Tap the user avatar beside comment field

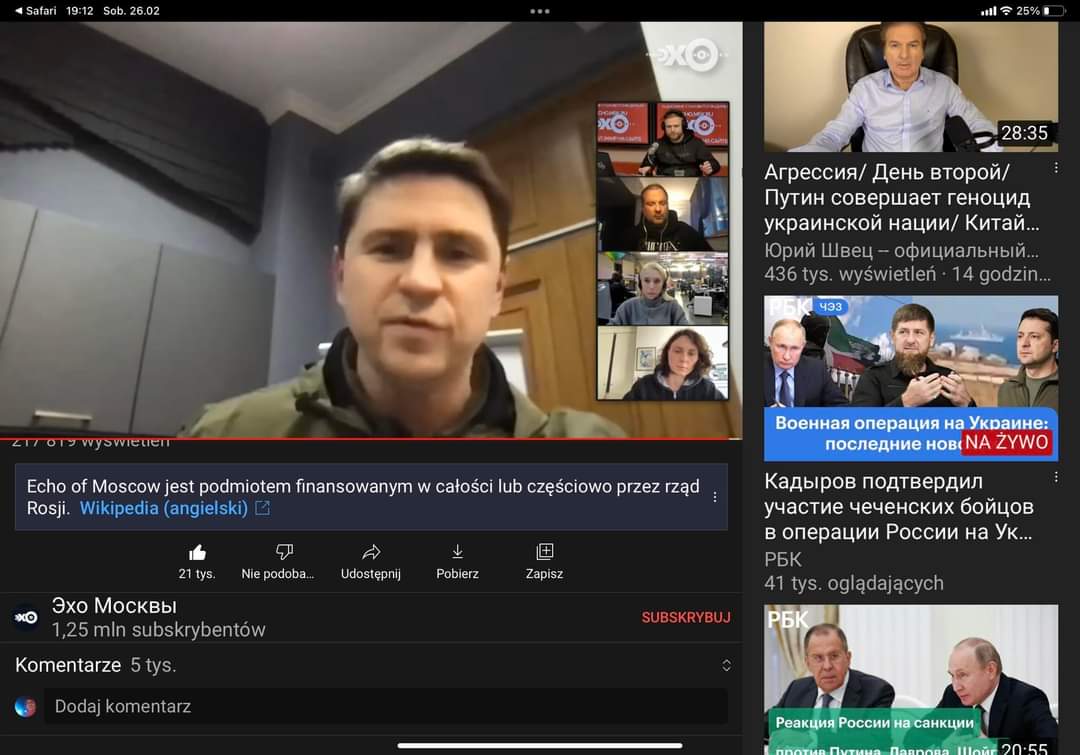(26, 707)
